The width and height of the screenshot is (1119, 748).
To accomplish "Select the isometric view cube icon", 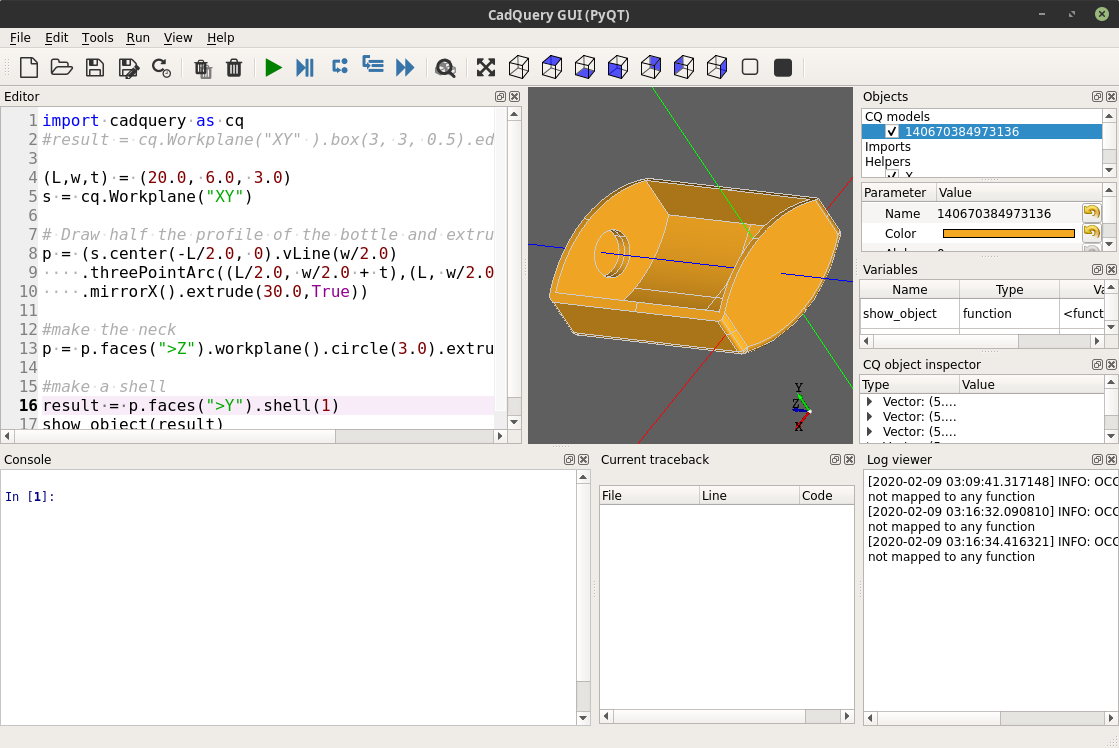I will coord(519,67).
